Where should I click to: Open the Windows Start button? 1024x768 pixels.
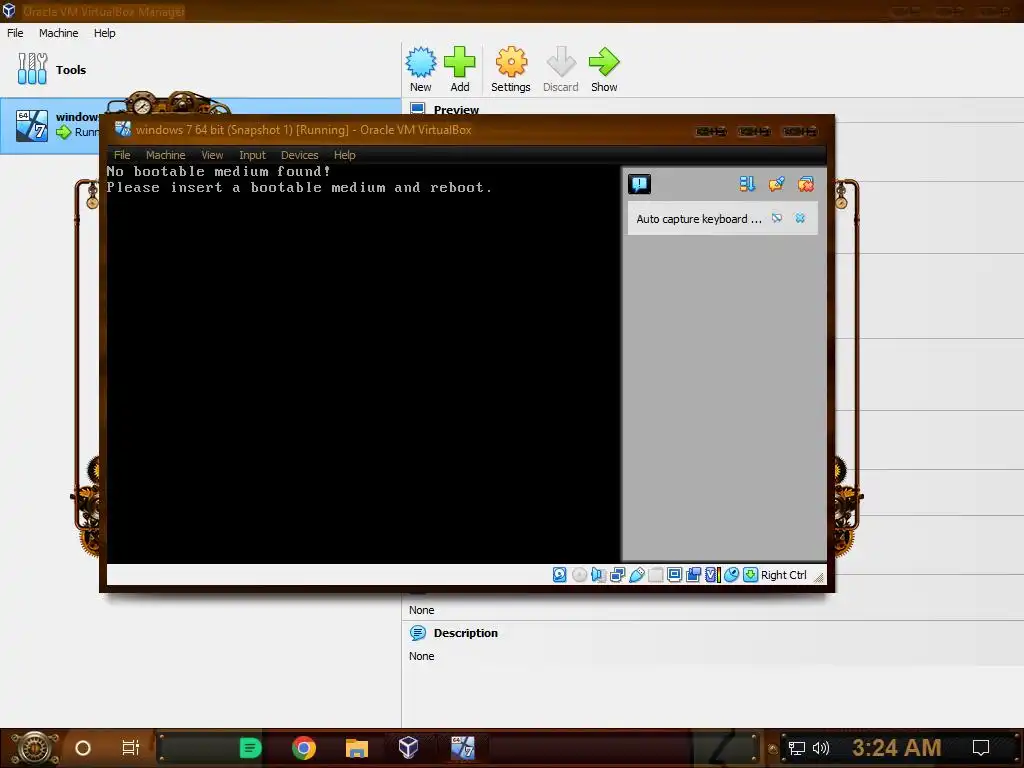pyautogui.click(x=35, y=748)
